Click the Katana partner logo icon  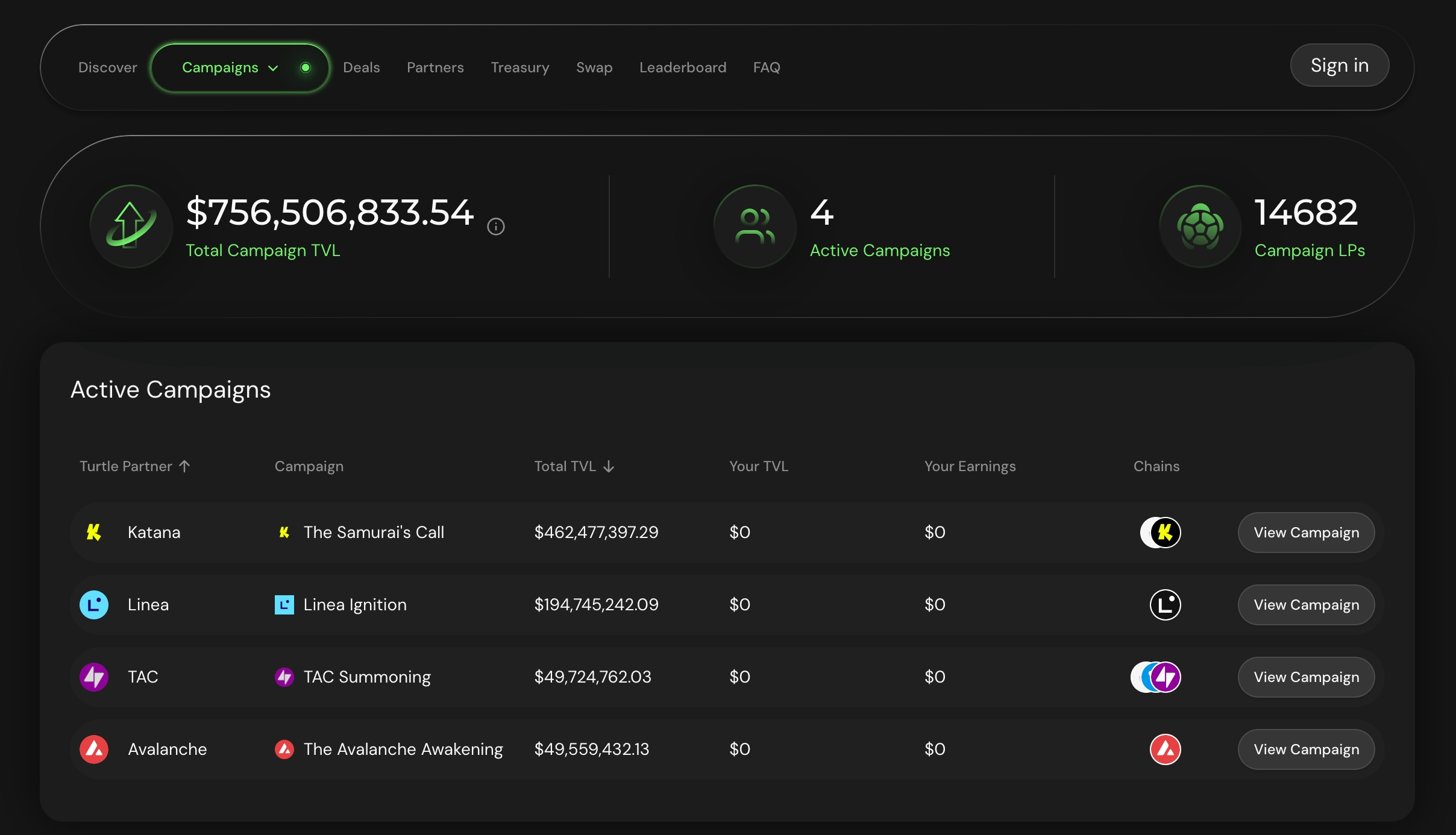pos(94,532)
